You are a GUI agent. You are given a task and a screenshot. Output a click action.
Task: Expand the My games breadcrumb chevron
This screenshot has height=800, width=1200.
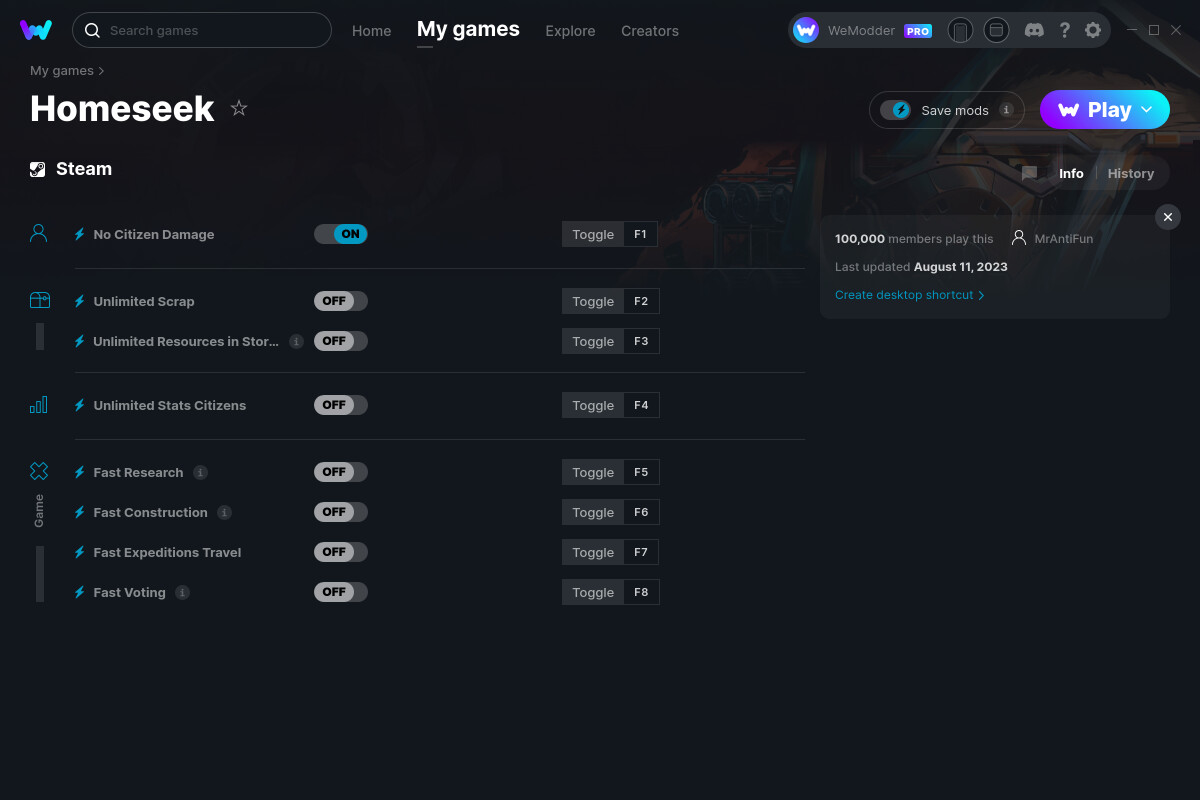pyautogui.click(x=102, y=70)
